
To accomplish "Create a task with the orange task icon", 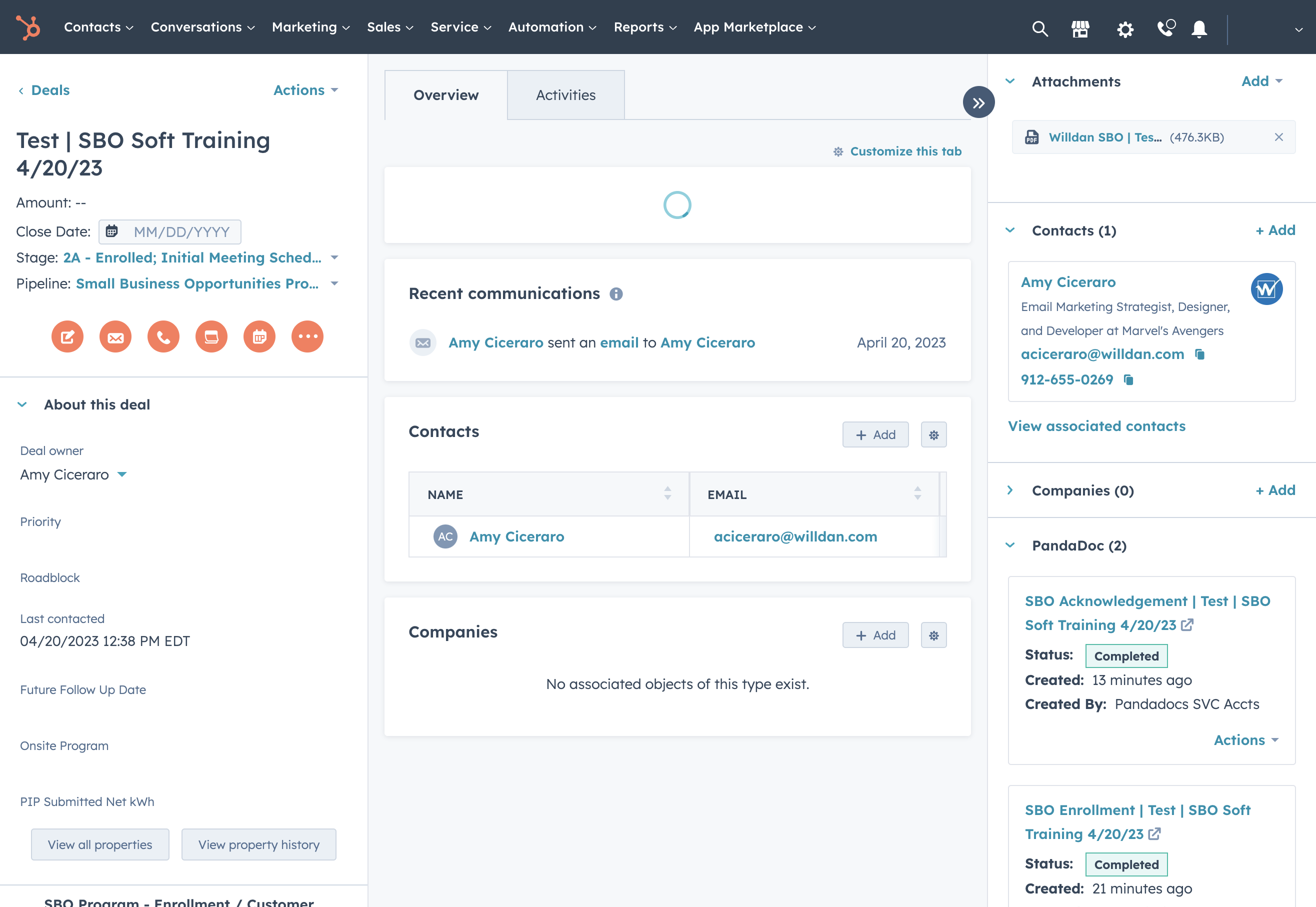I will (x=211, y=336).
